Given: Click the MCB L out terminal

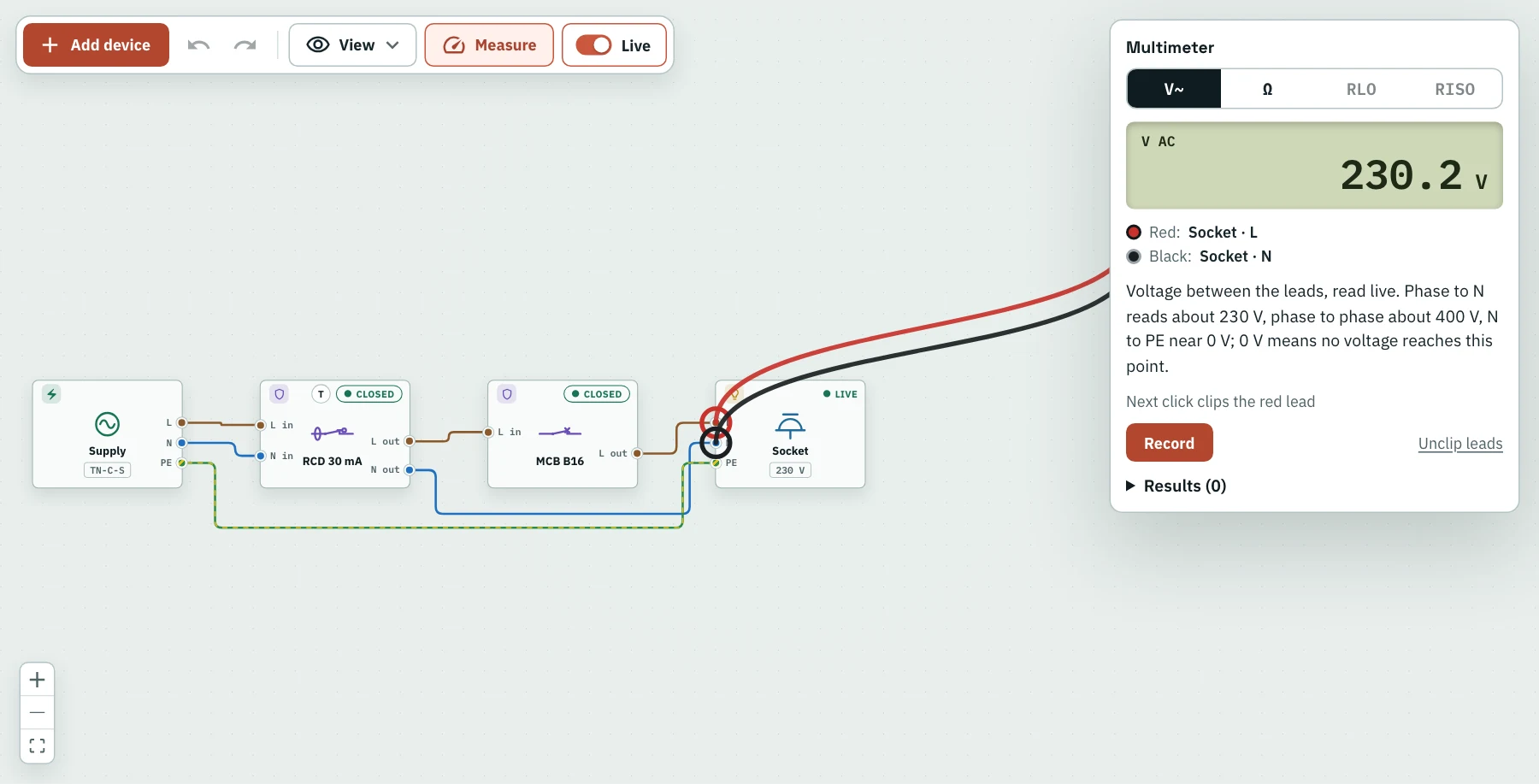Looking at the screenshot, I should point(637,453).
